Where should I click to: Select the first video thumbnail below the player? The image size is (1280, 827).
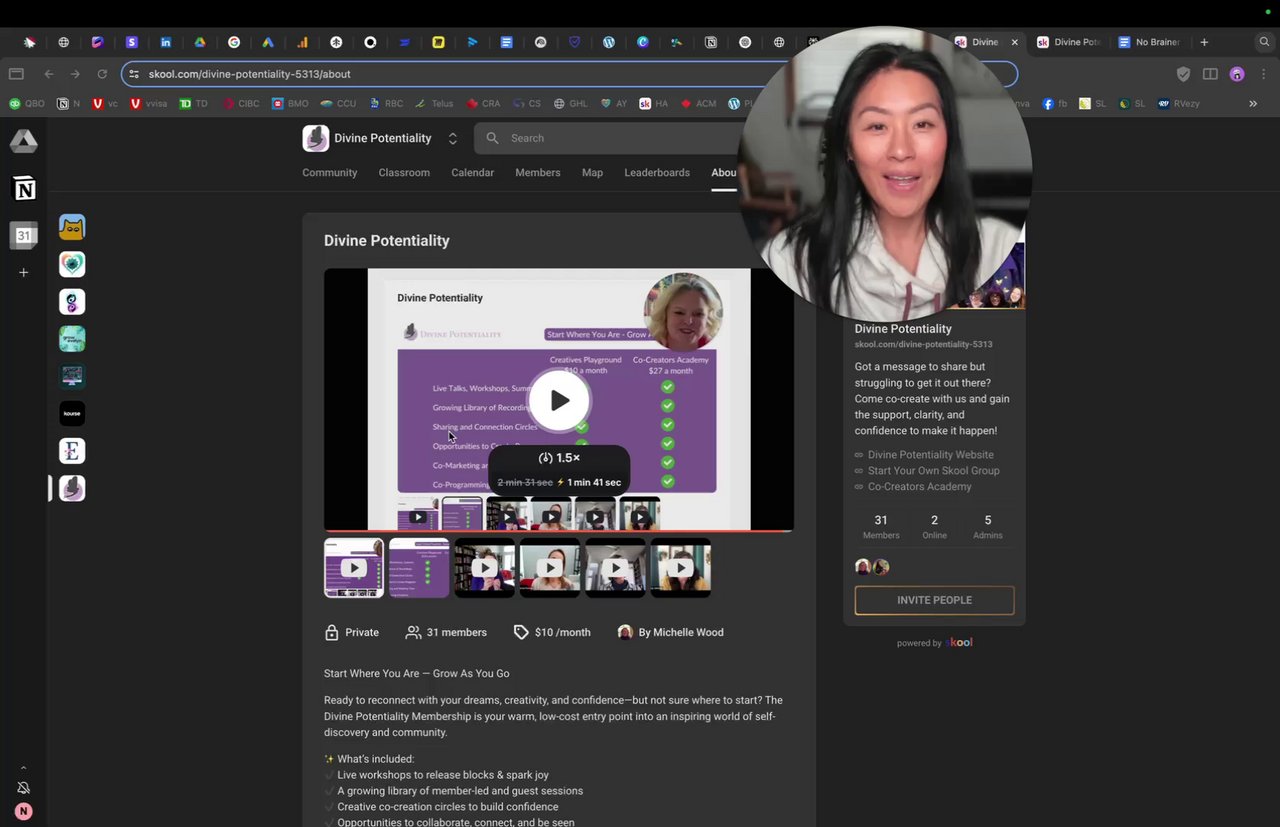tap(354, 568)
